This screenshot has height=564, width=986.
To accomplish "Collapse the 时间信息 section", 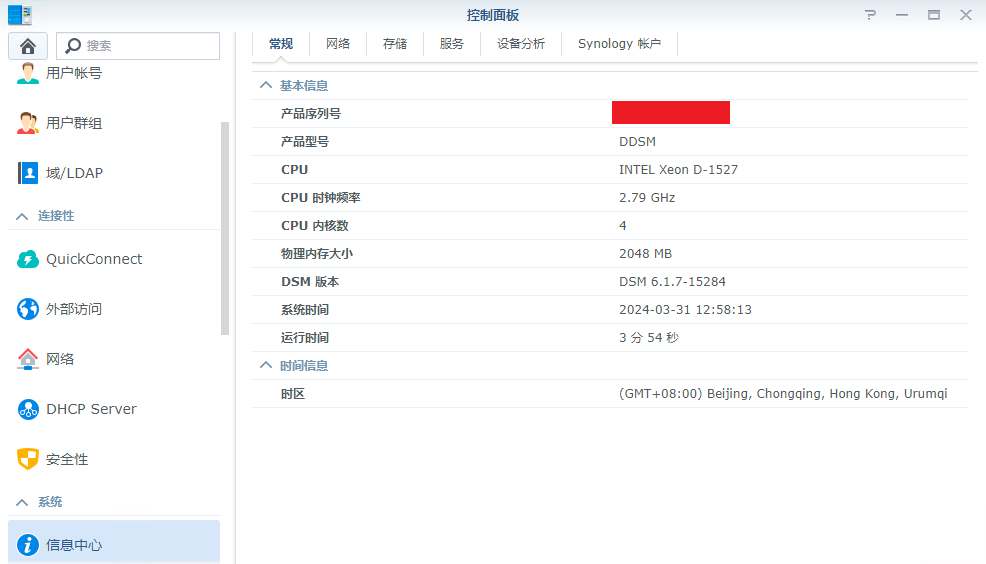I will pos(266,366).
